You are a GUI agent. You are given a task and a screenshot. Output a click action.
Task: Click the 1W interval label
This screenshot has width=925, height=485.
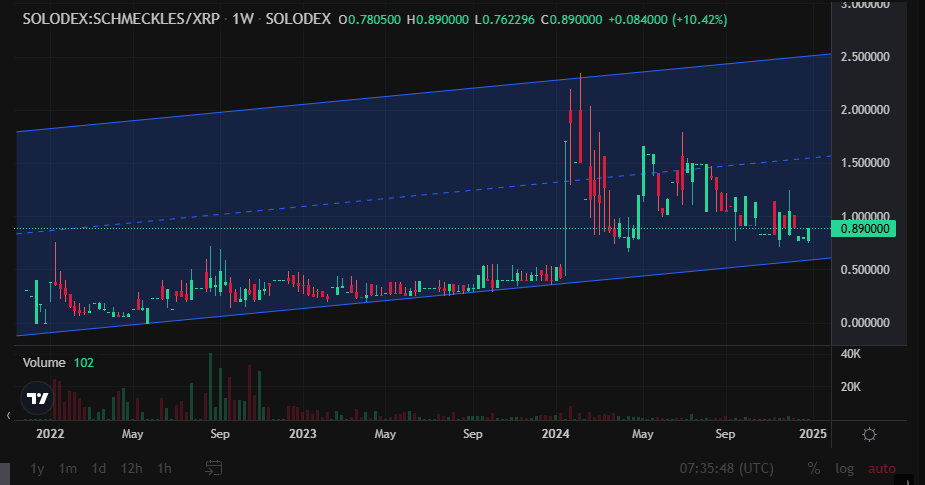pos(242,19)
